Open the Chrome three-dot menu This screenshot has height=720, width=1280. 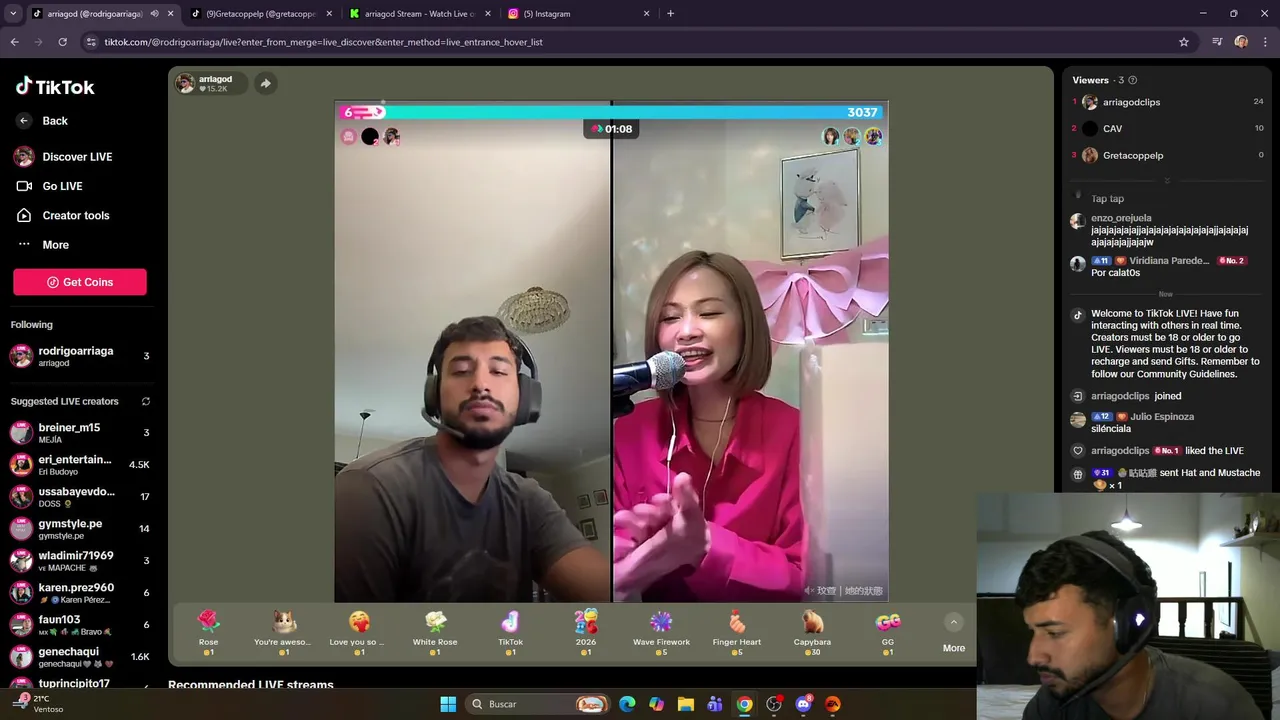click(x=1265, y=42)
